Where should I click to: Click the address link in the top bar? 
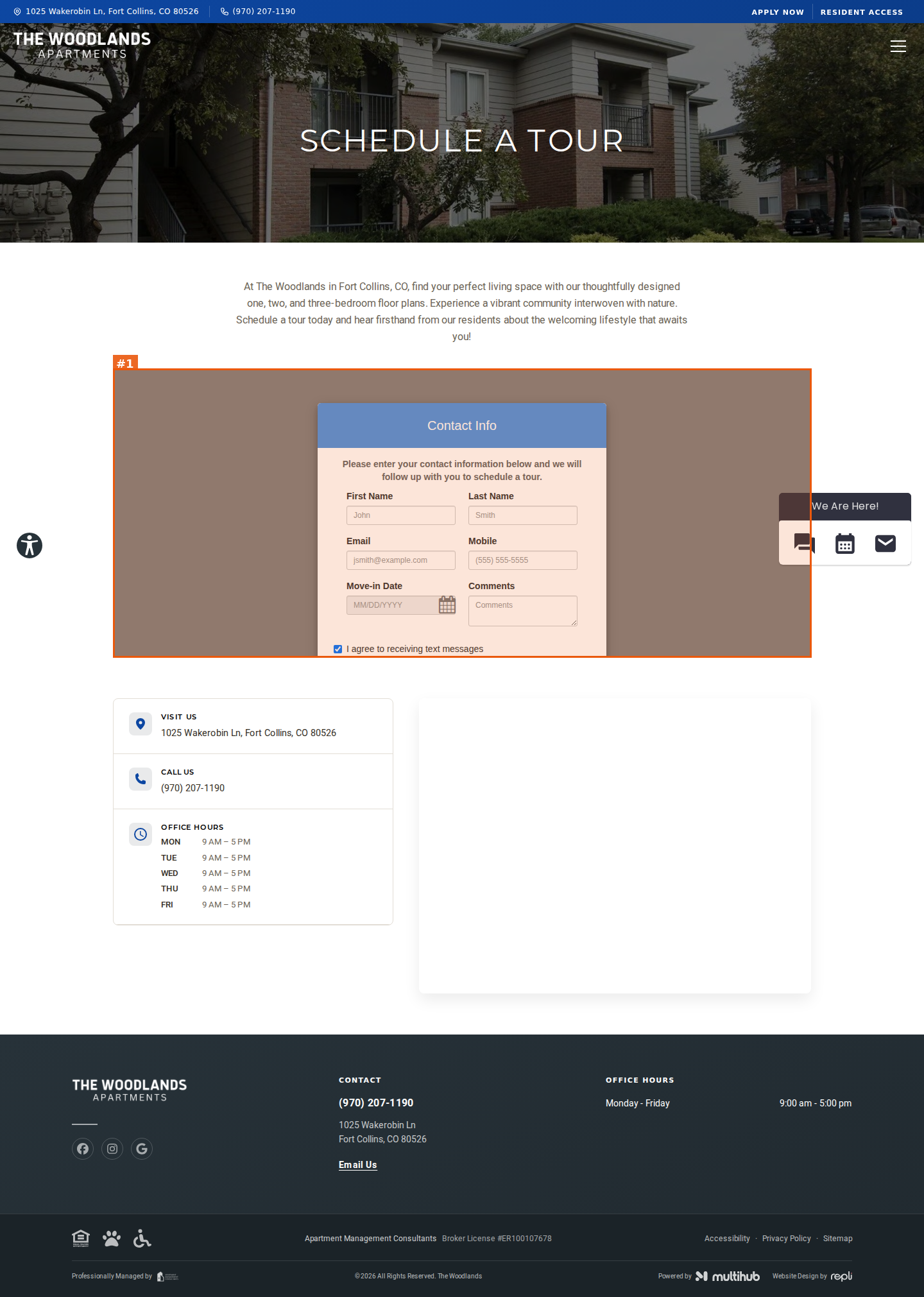(107, 12)
